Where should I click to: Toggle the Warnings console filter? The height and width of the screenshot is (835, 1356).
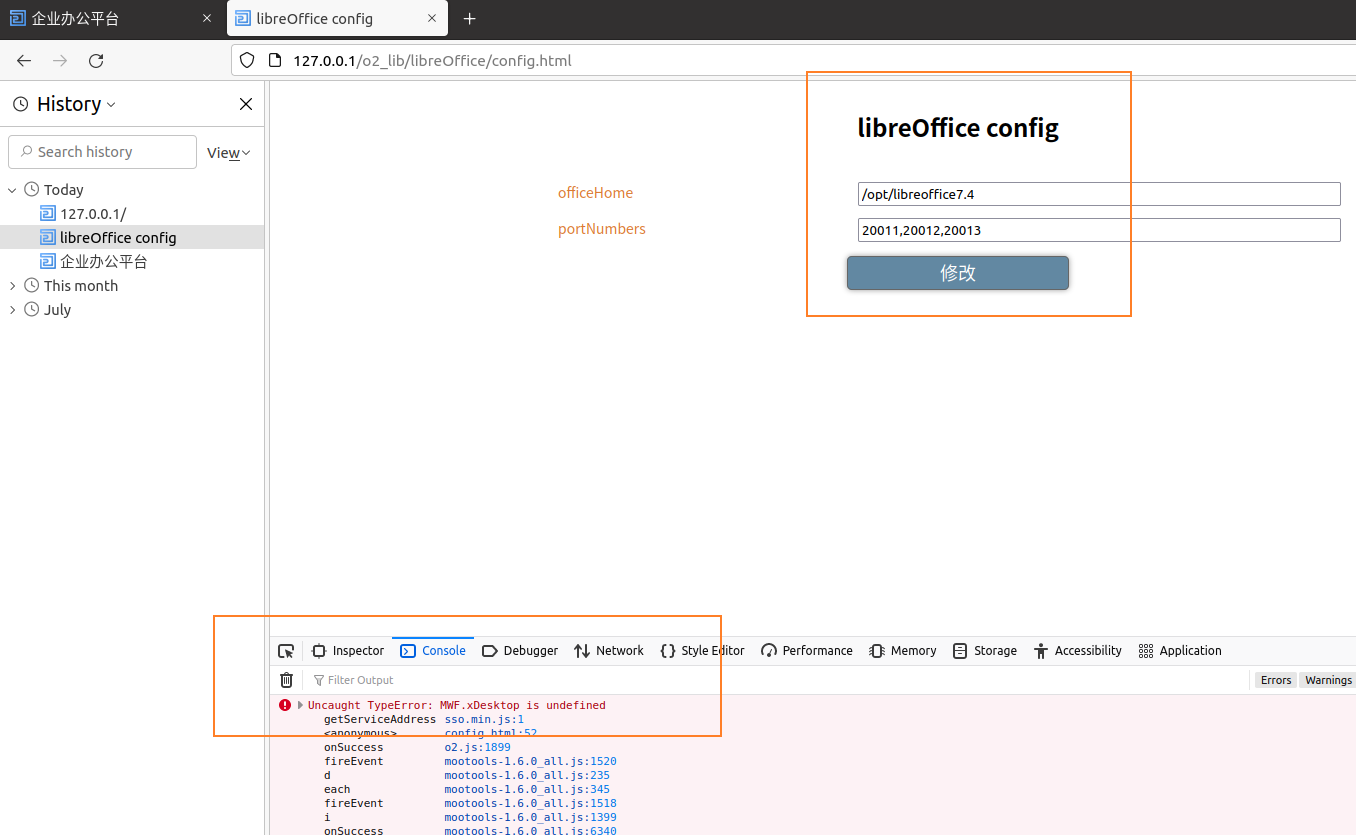tap(1329, 680)
